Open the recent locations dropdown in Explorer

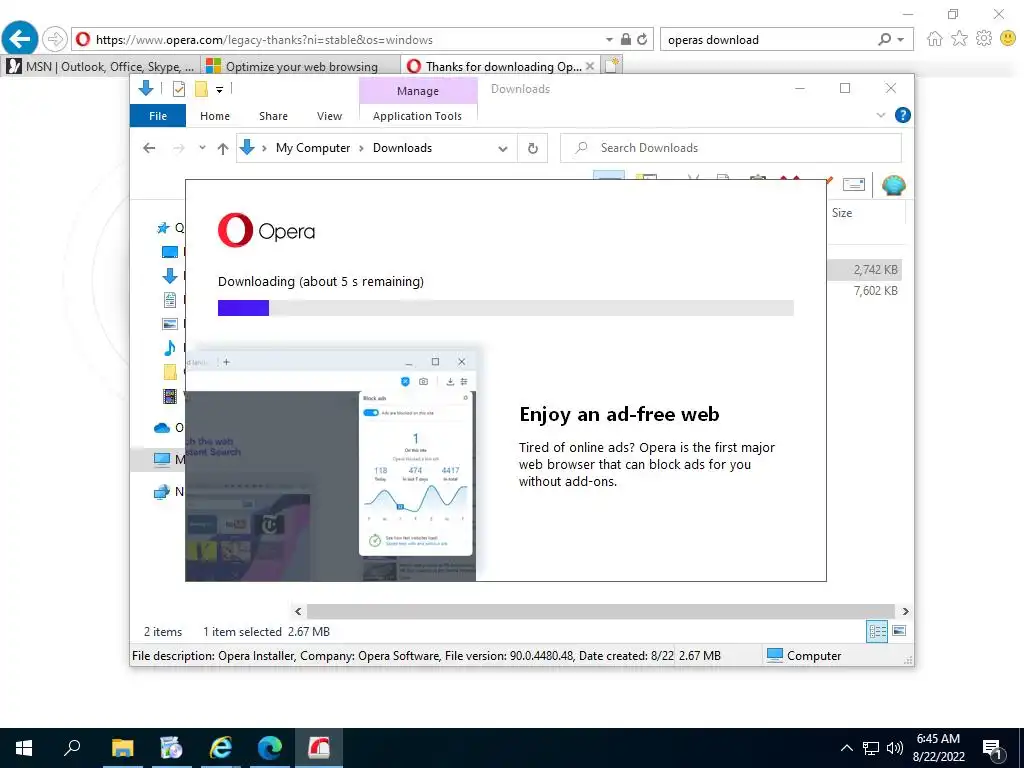pyautogui.click(x=202, y=148)
